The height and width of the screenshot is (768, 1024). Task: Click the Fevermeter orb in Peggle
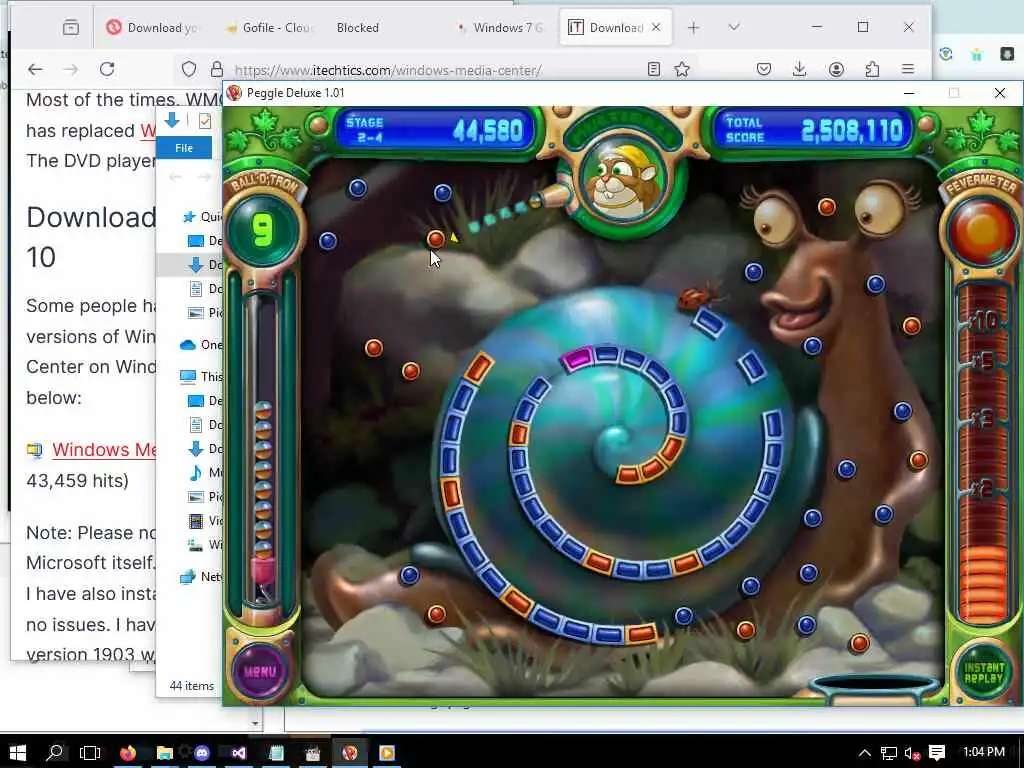984,232
